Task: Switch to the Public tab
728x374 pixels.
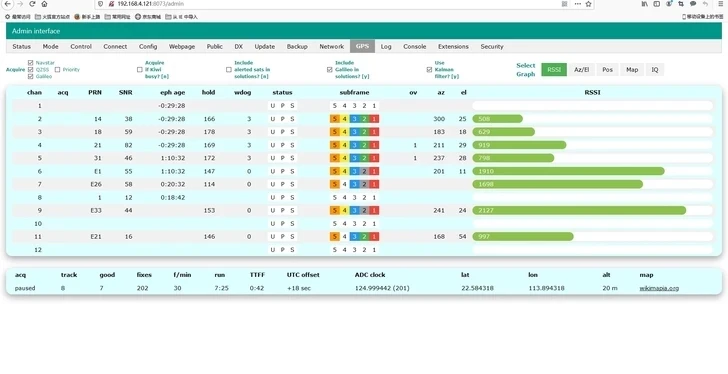Action: (214, 46)
